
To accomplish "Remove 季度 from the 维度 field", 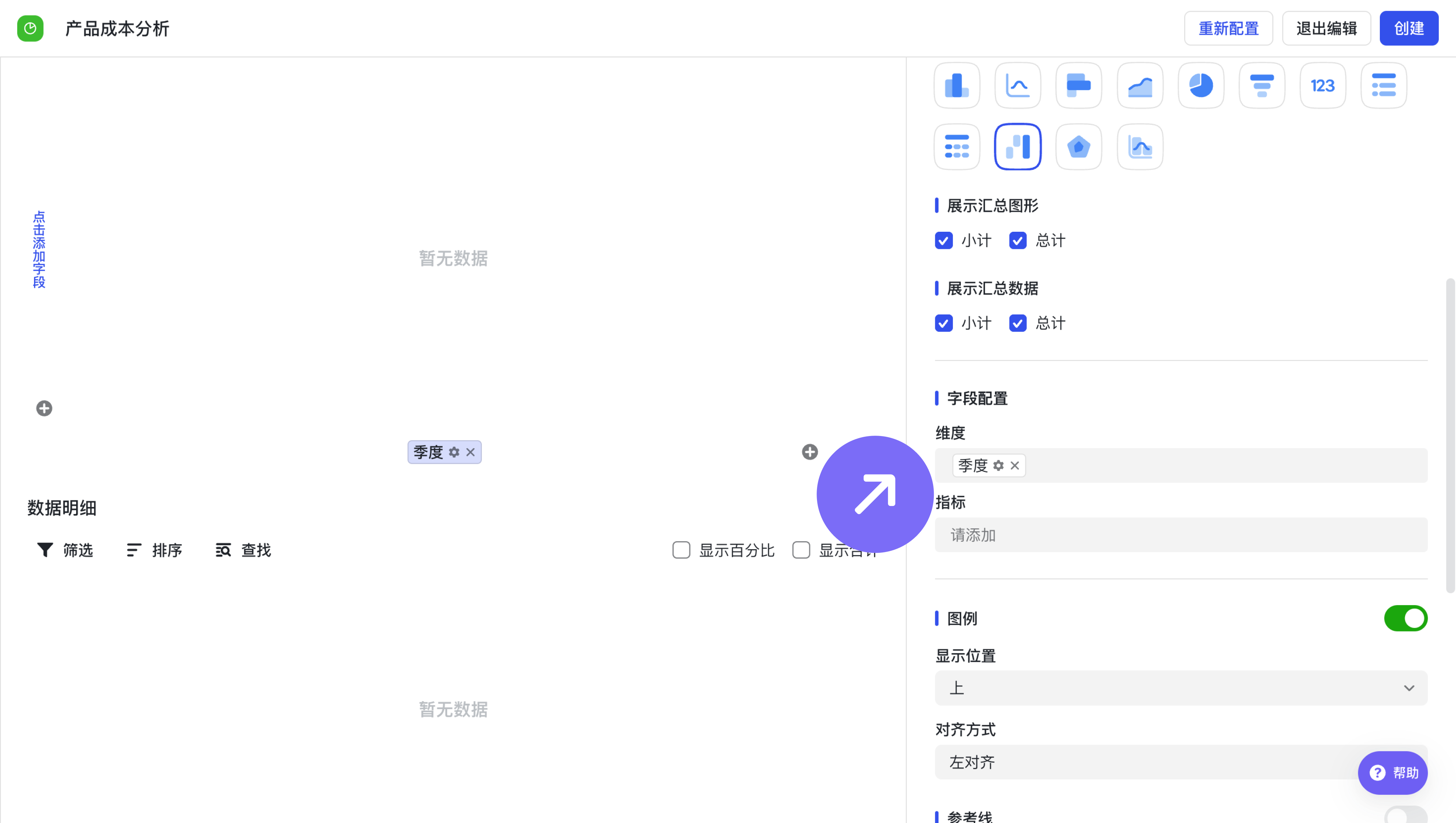I will pyautogui.click(x=1015, y=465).
